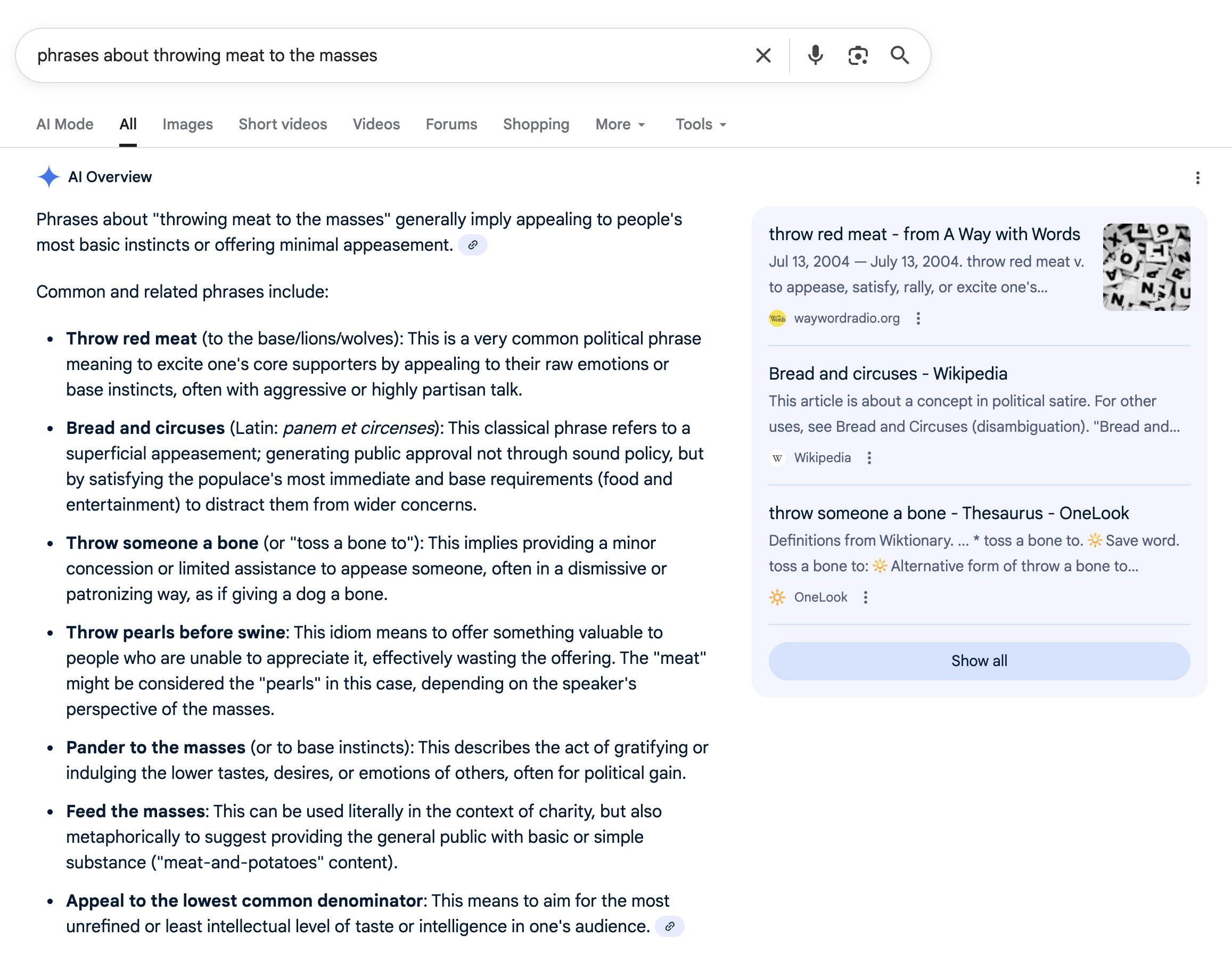
Task: Click source link icon after first paragraph
Action: 473,245
